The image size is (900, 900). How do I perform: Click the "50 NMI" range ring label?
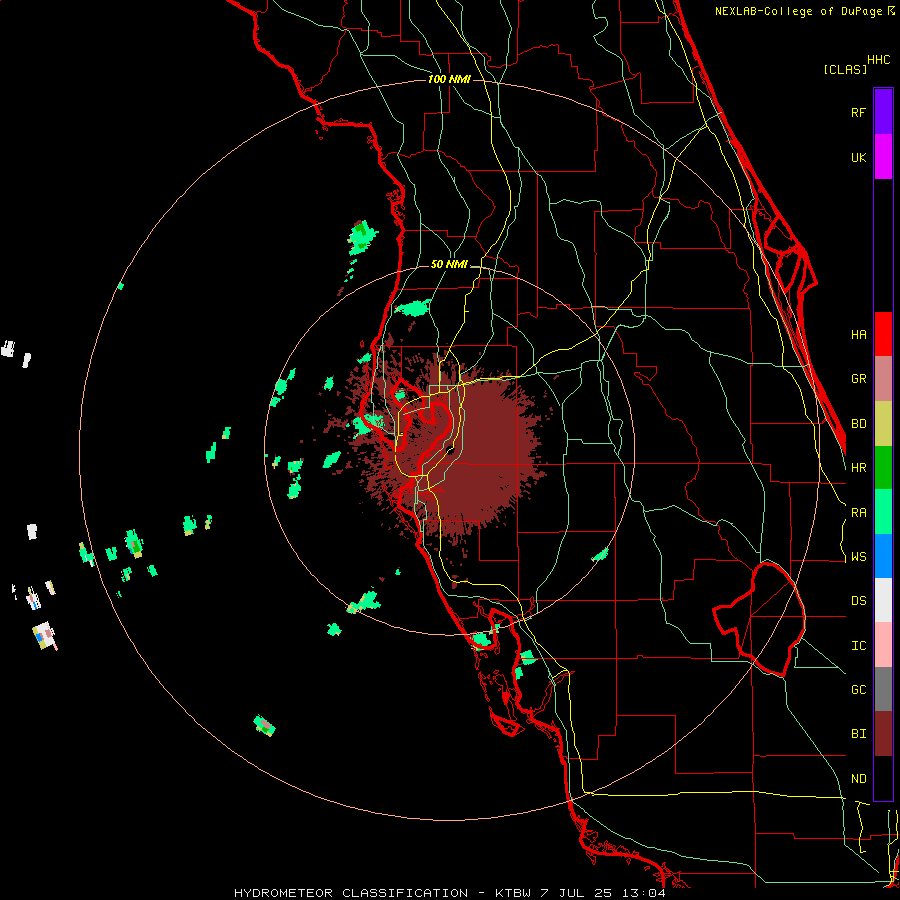(449, 264)
